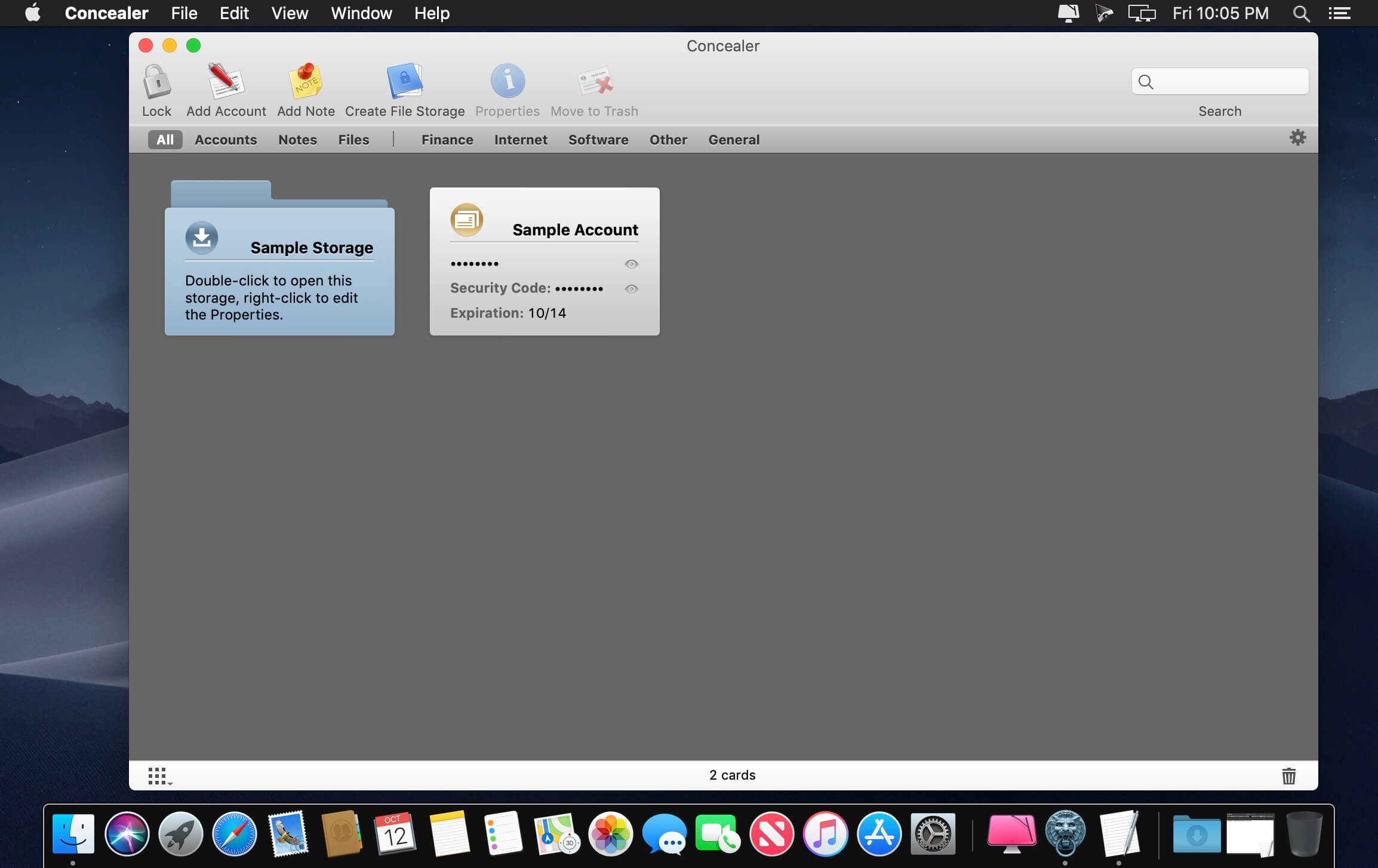This screenshot has width=1378, height=868.
Task: Select the All filter
Action: coord(165,140)
